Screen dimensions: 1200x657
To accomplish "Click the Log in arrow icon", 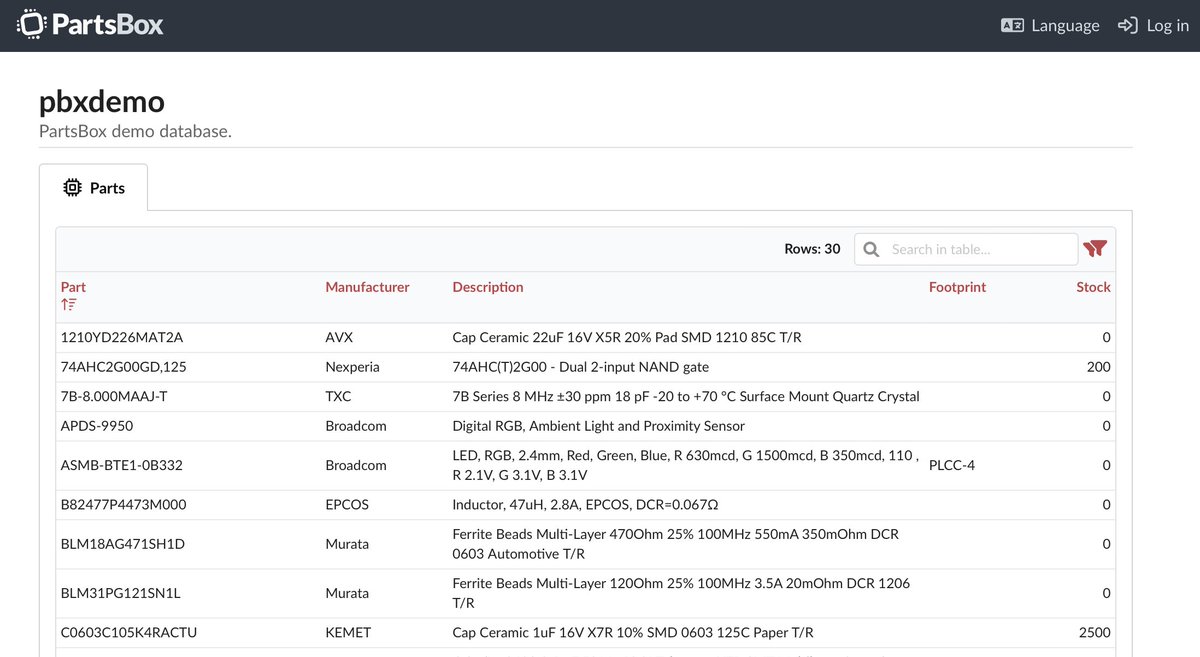I will [1128, 25].
